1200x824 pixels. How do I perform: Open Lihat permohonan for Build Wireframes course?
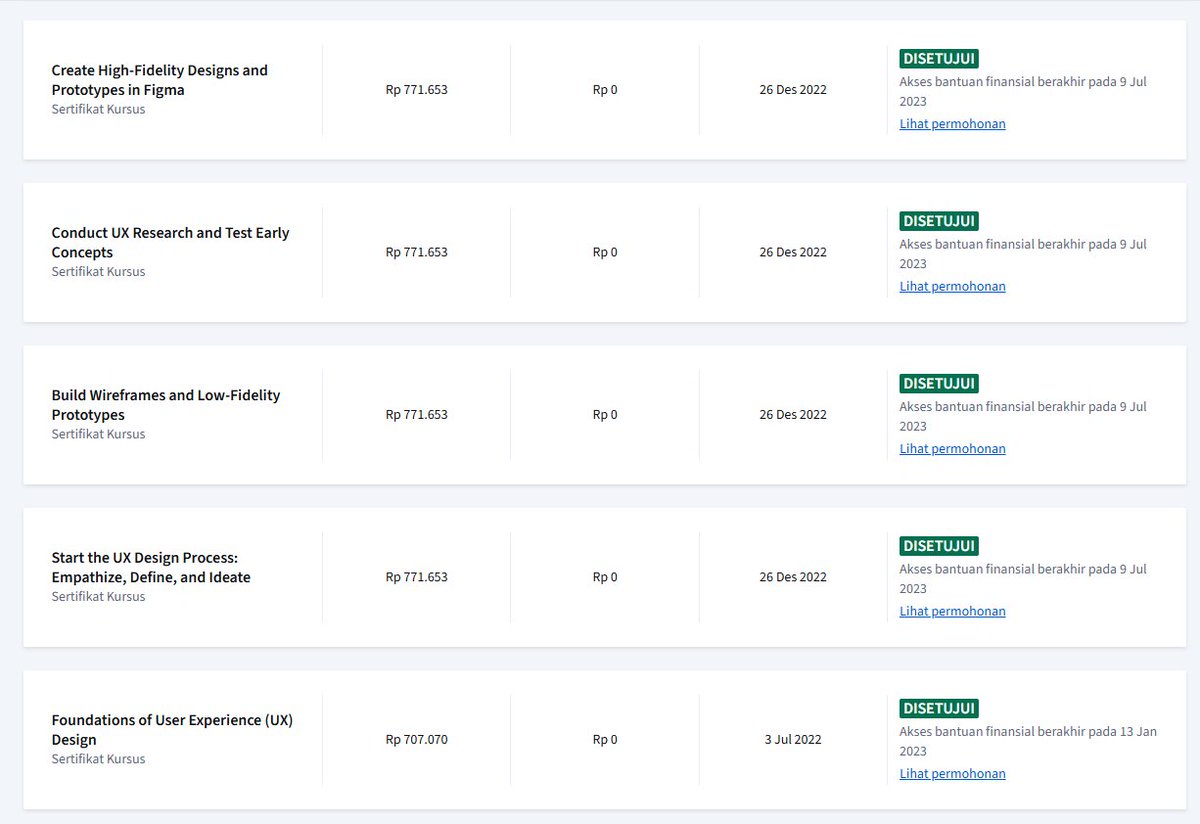(x=952, y=449)
